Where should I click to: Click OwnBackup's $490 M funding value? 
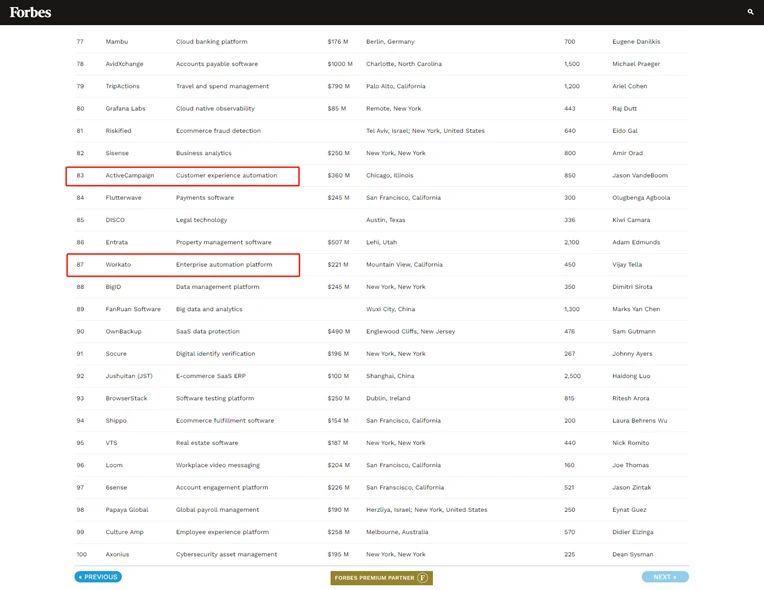(x=339, y=331)
